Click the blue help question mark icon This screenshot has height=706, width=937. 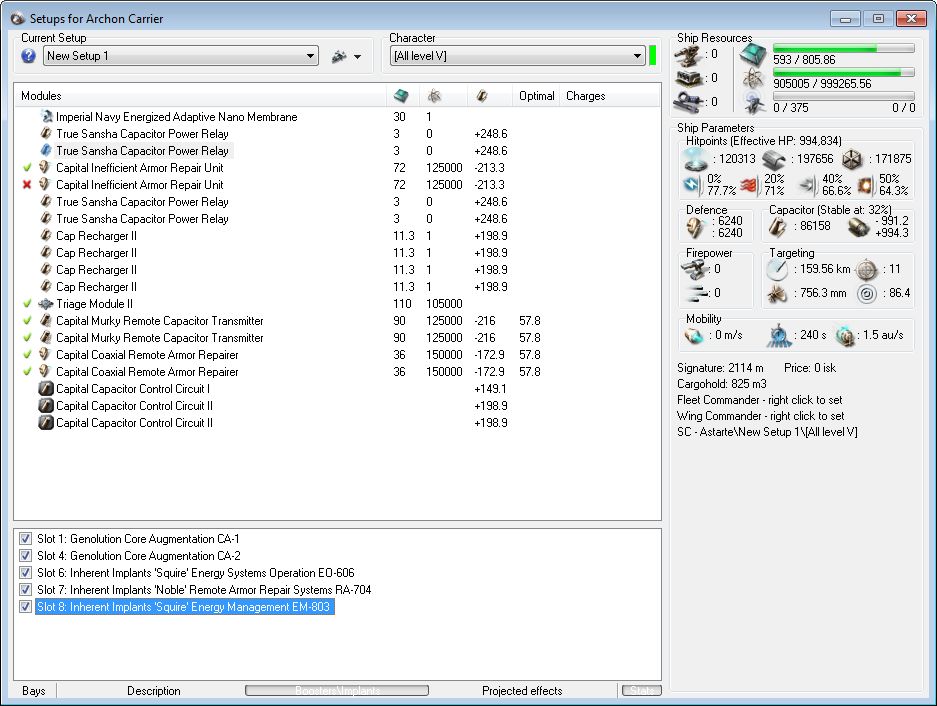coord(28,56)
